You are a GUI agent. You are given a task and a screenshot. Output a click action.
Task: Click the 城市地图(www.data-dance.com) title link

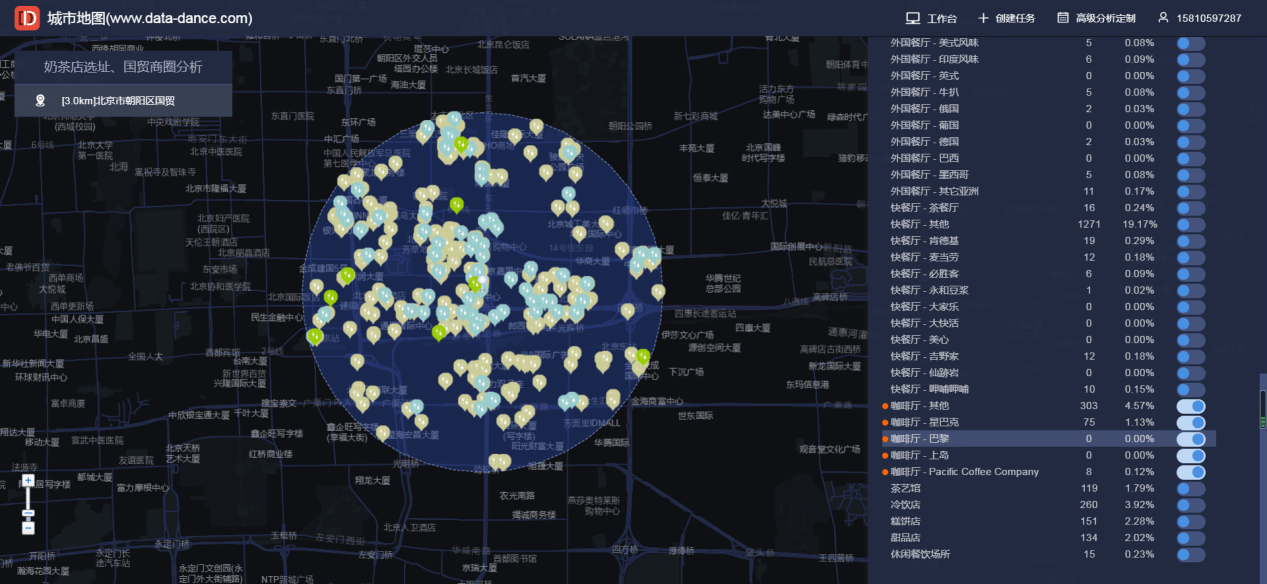149,18
